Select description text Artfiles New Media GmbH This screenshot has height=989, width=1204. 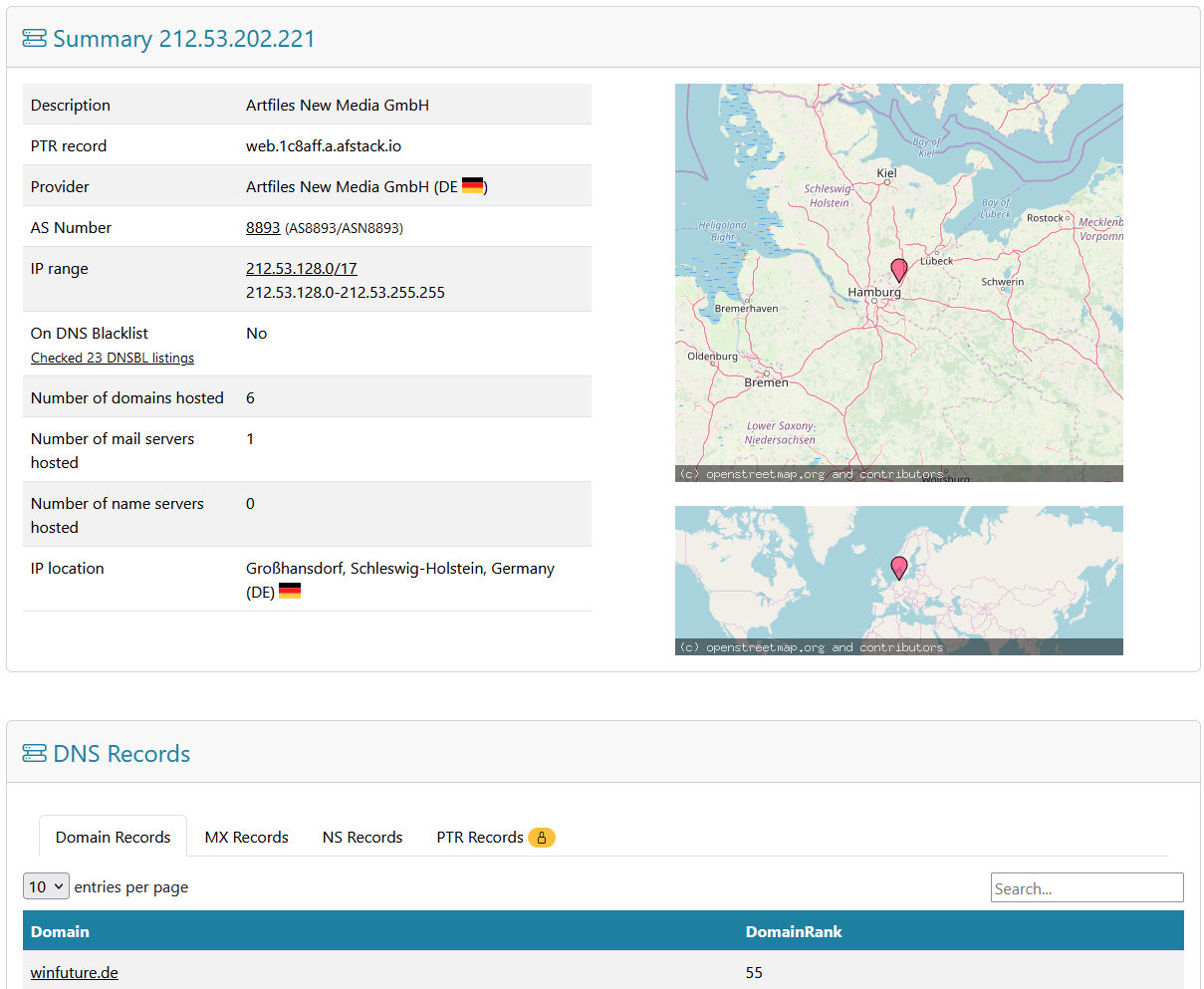click(338, 106)
